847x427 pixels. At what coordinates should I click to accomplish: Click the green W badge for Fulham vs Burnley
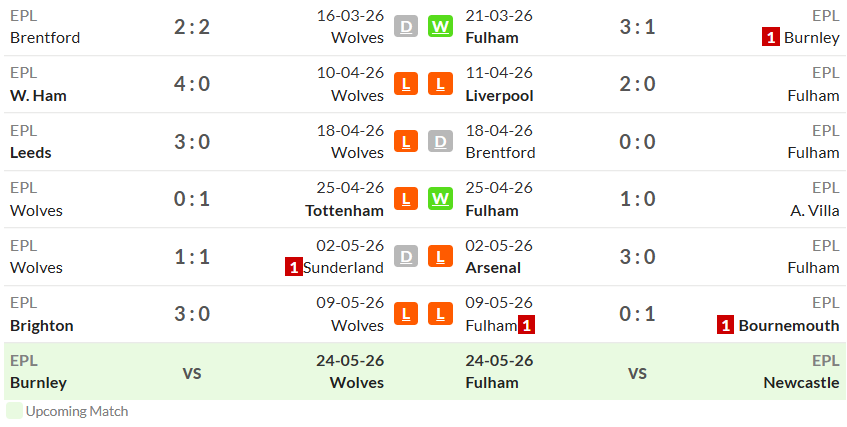[x=440, y=26]
